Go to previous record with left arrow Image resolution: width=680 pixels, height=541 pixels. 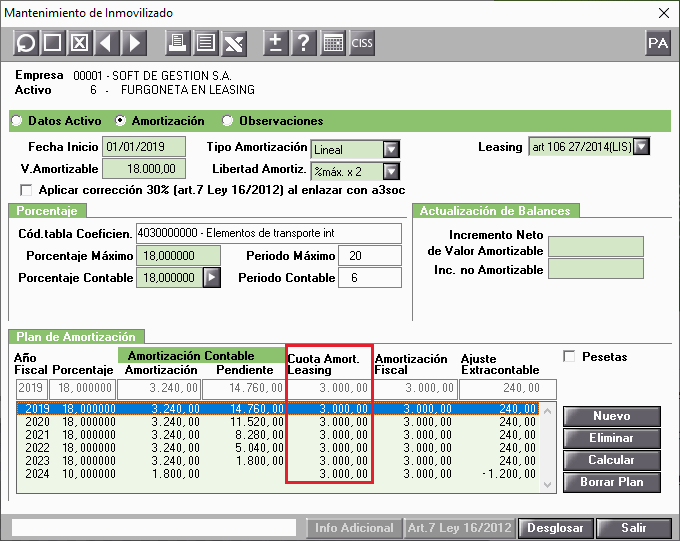click(x=106, y=43)
